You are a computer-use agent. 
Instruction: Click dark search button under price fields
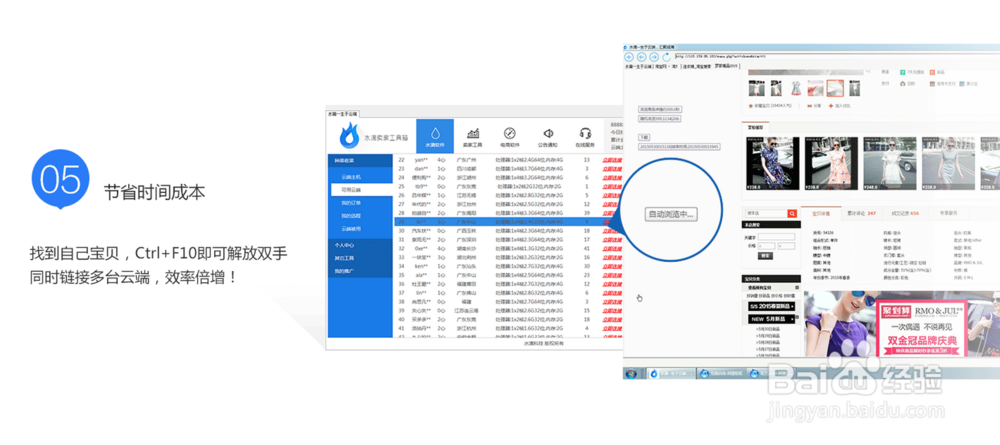click(x=765, y=256)
